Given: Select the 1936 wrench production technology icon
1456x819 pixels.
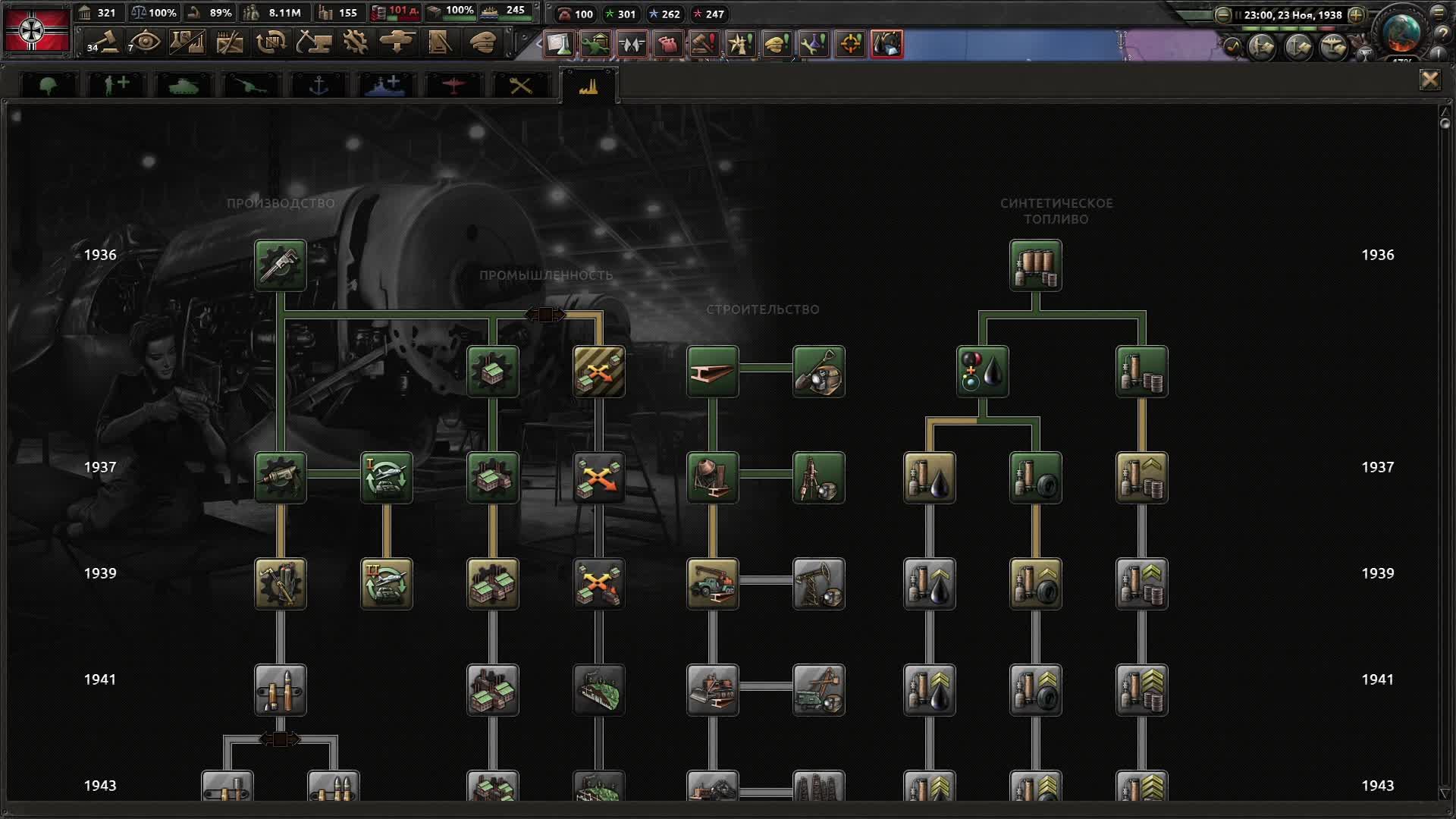Looking at the screenshot, I should tap(281, 265).
